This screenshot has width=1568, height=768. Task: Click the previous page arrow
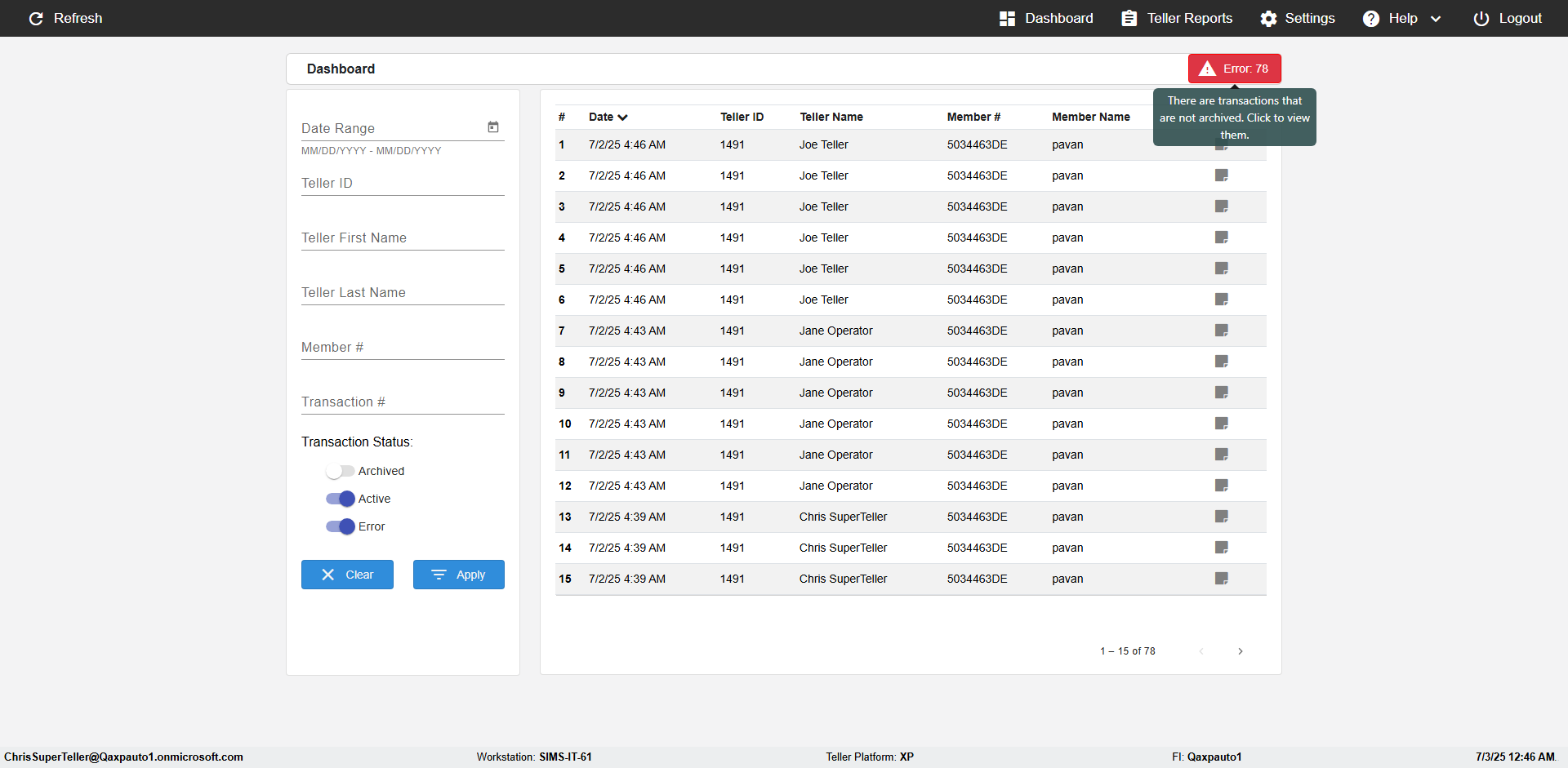click(x=1201, y=651)
